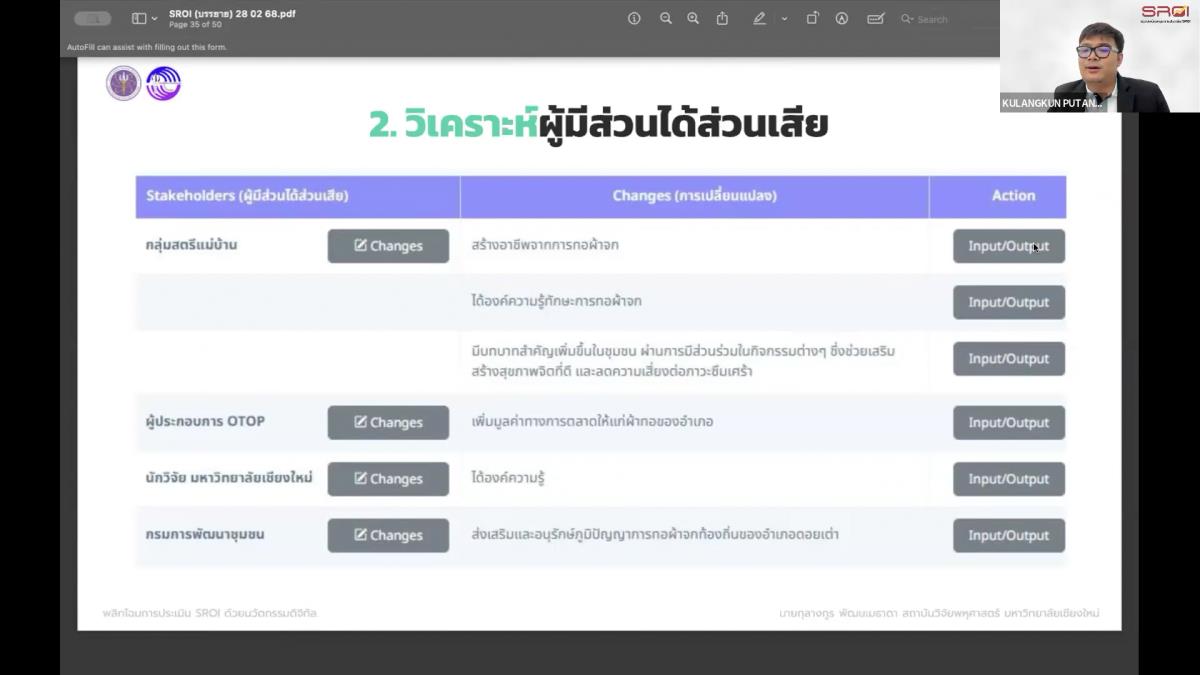Click the form filling toolbar icon
Viewport: 1200px width, 675px height.
(876, 18)
